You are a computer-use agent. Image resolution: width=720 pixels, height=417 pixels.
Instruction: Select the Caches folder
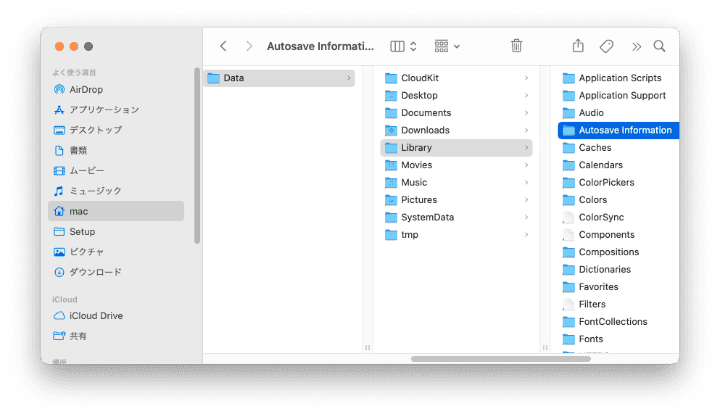pyautogui.click(x=594, y=148)
